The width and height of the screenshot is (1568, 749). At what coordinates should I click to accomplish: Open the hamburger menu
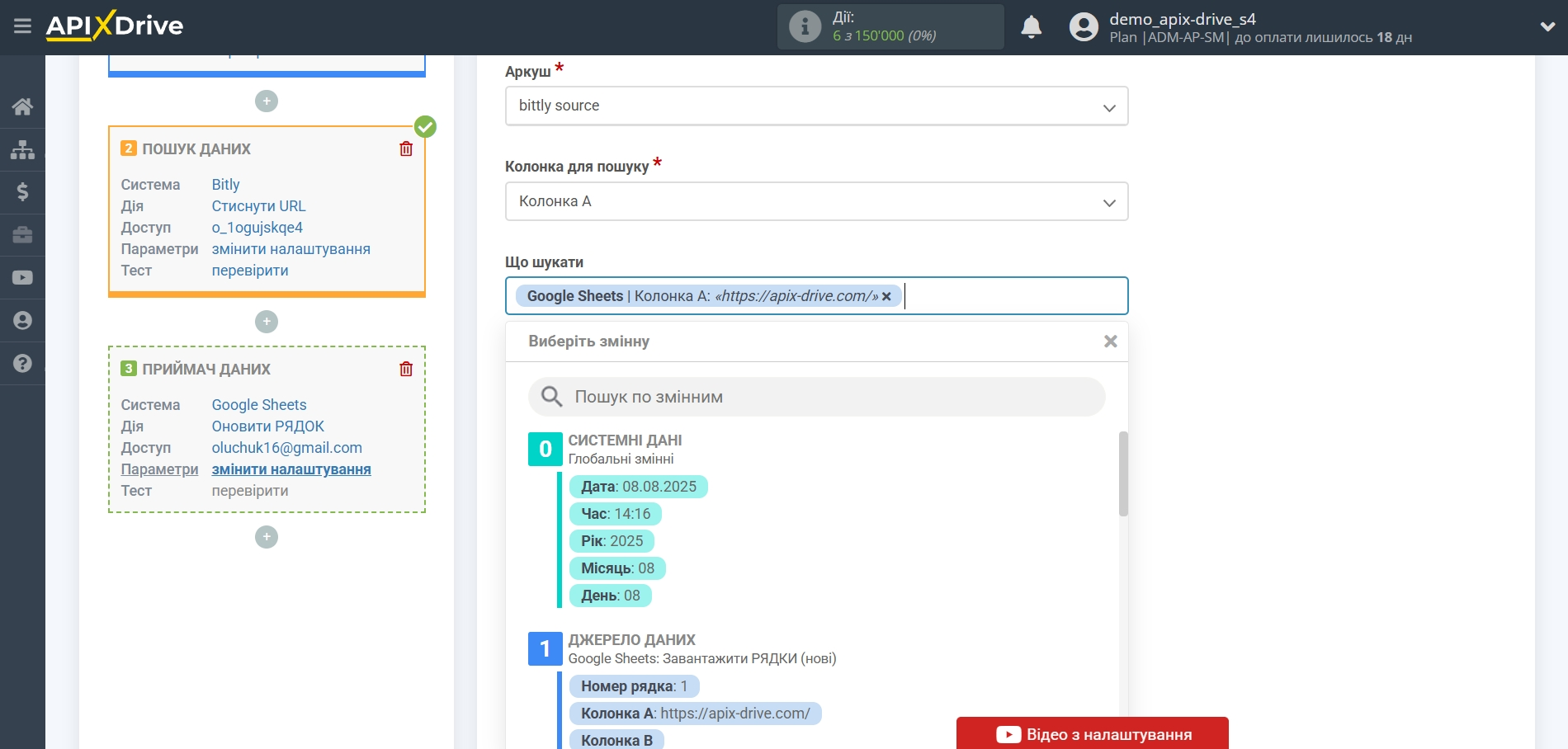click(22, 26)
